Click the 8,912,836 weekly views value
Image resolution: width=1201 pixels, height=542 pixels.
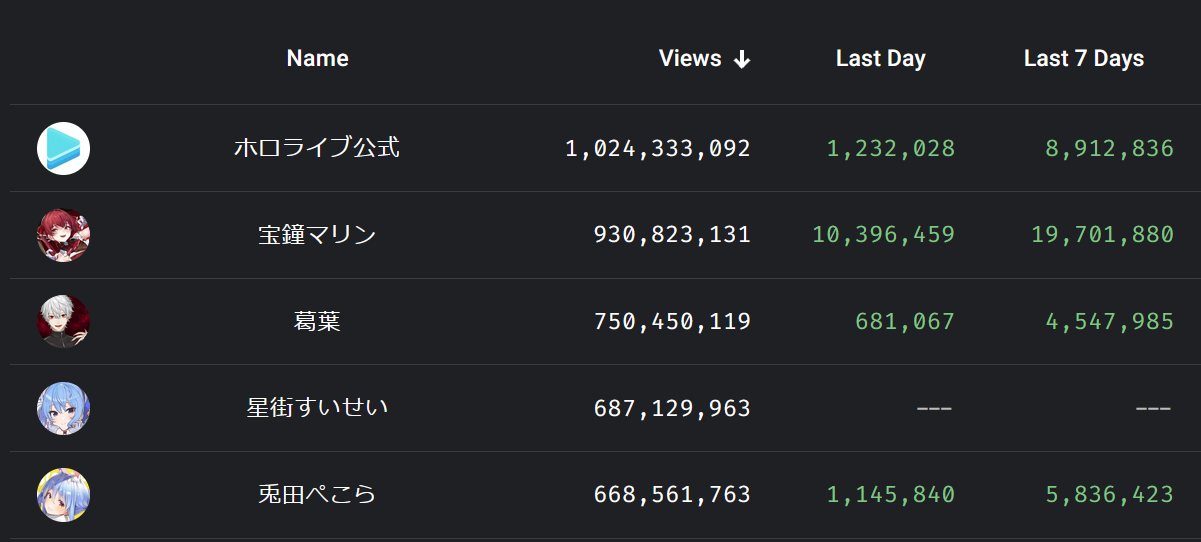pos(1110,149)
